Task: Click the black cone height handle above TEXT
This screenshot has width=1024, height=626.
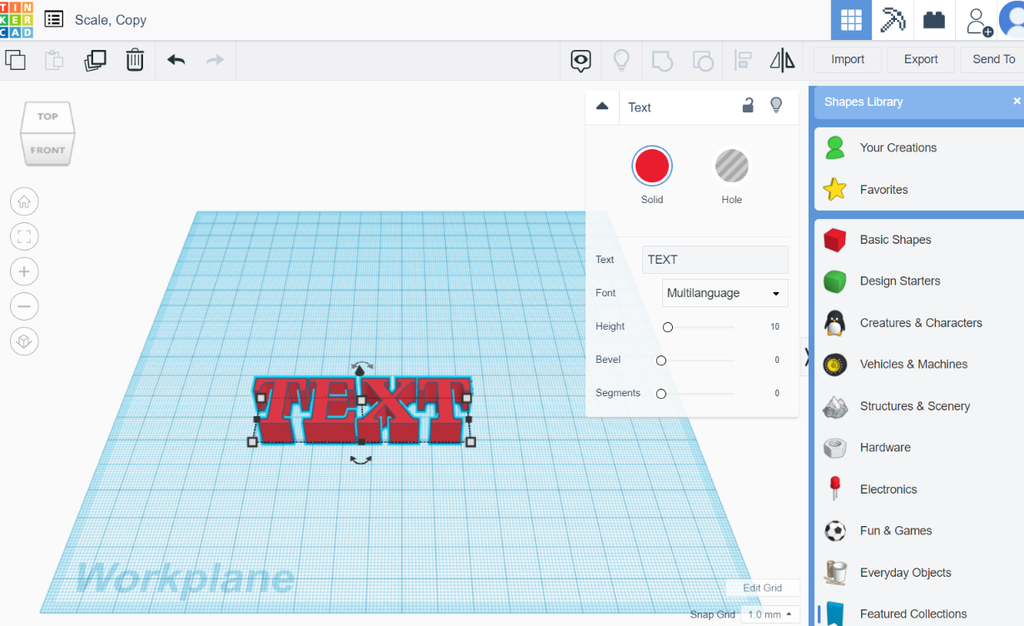Action: click(x=359, y=370)
